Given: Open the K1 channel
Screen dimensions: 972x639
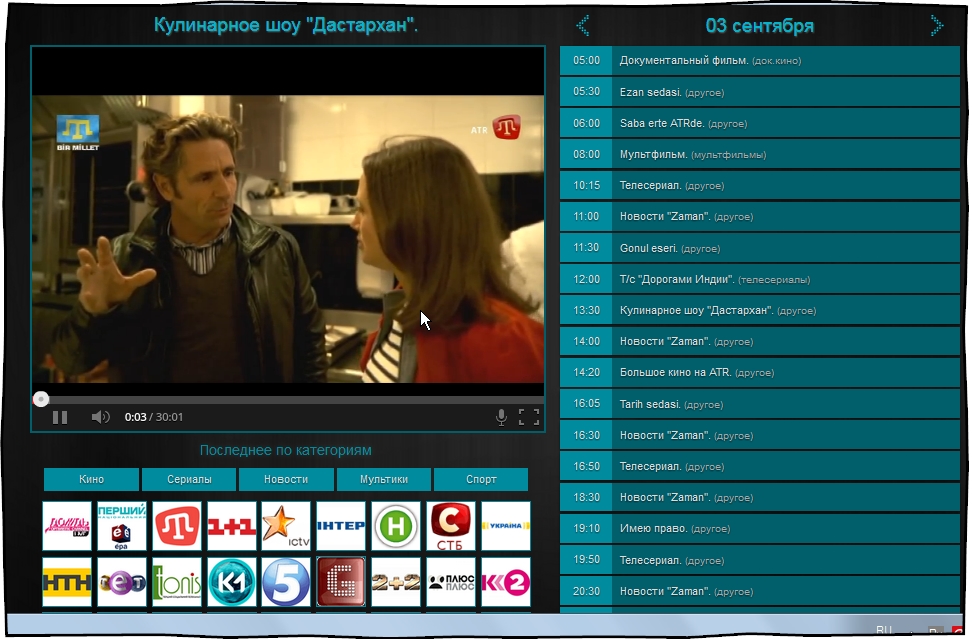Looking at the screenshot, I should [x=232, y=582].
